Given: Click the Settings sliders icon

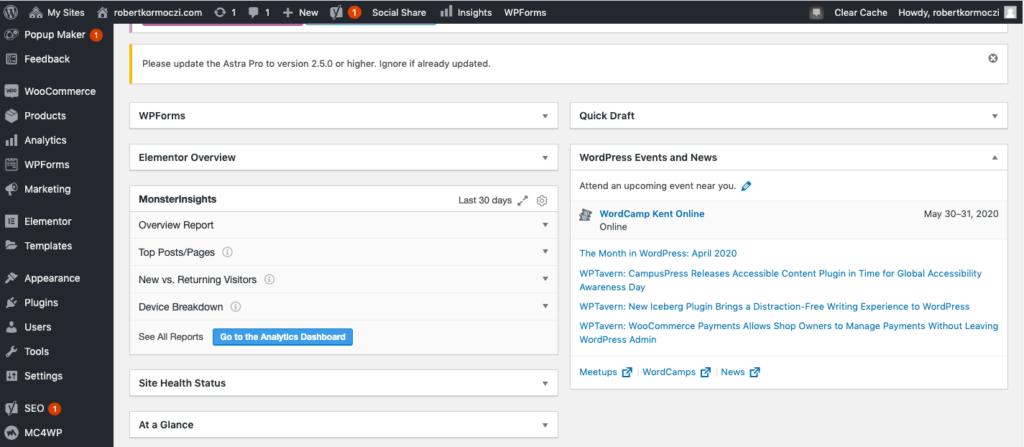Looking at the screenshot, I should (x=11, y=376).
